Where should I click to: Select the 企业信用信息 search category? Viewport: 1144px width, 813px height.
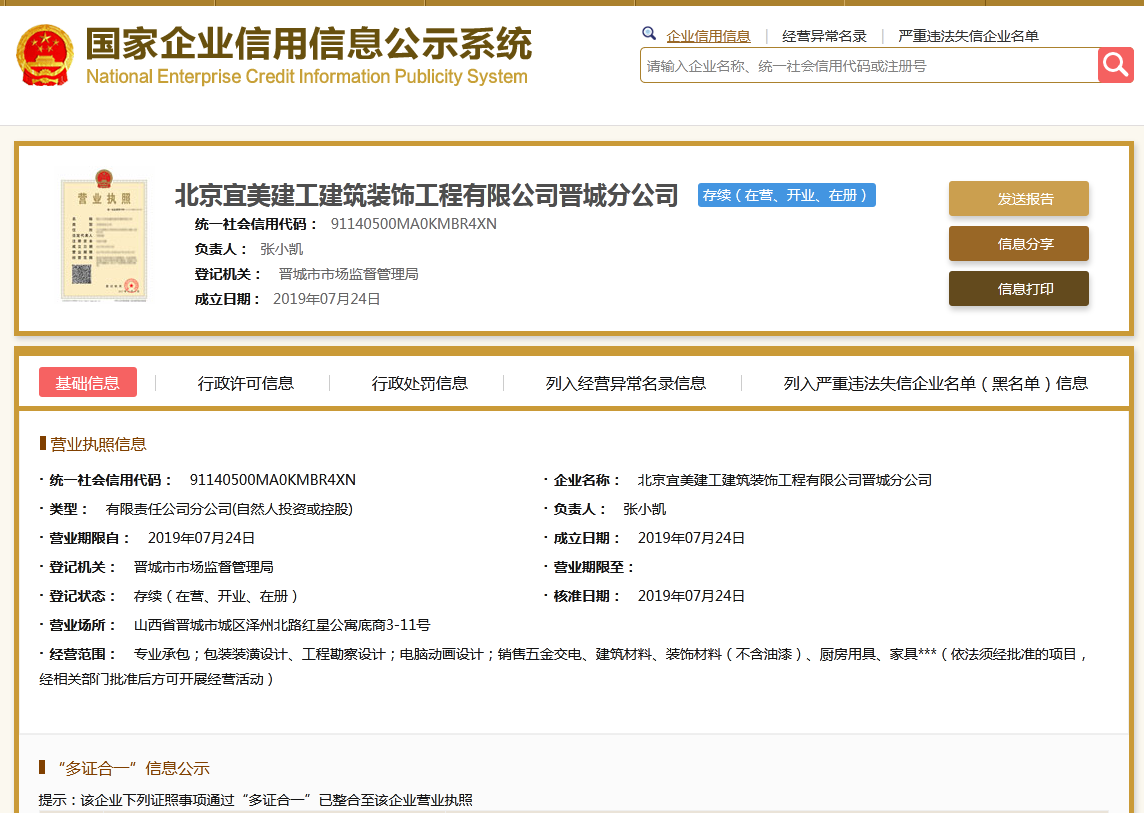(x=708, y=36)
